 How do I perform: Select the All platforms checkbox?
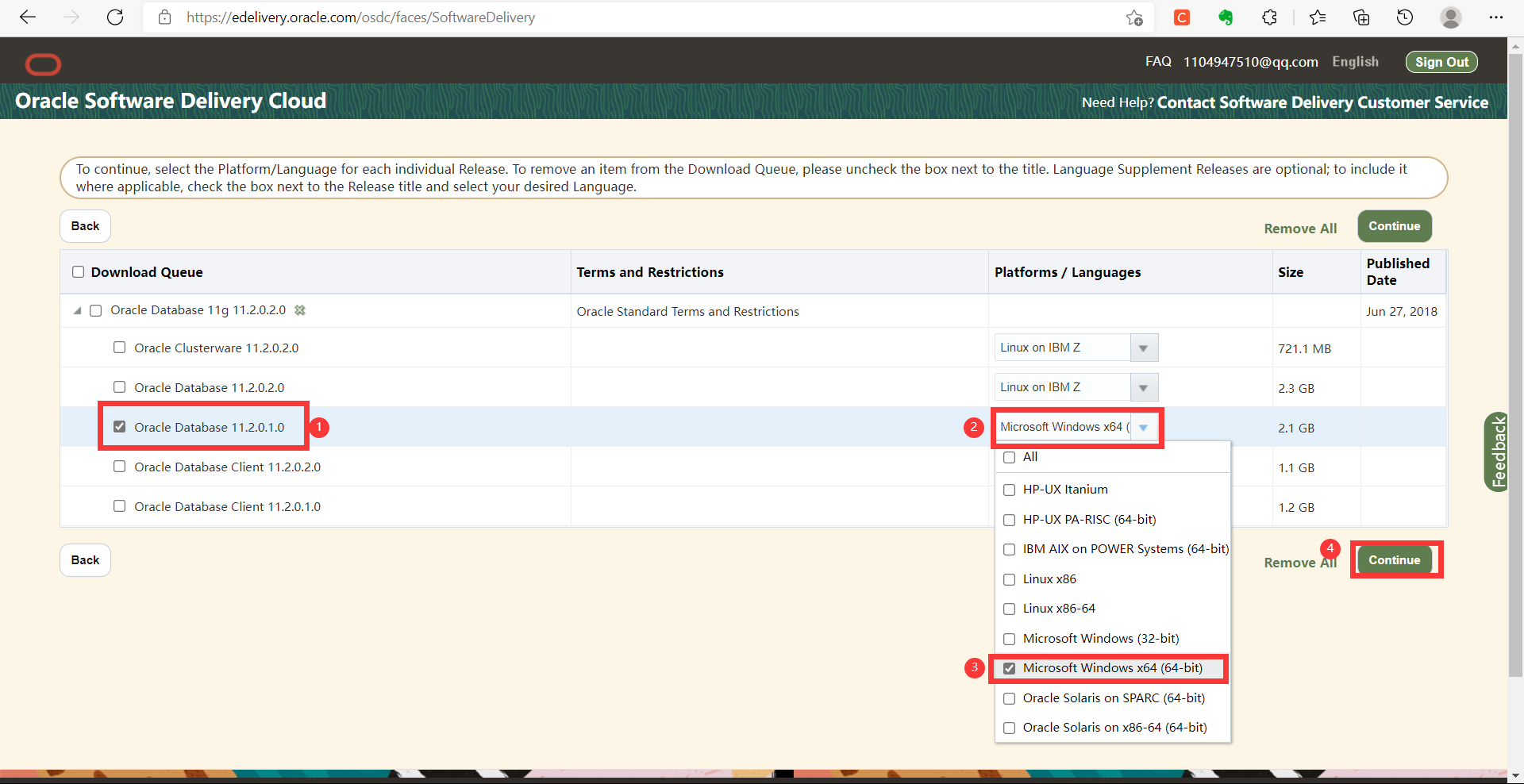click(x=1010, y=458)
